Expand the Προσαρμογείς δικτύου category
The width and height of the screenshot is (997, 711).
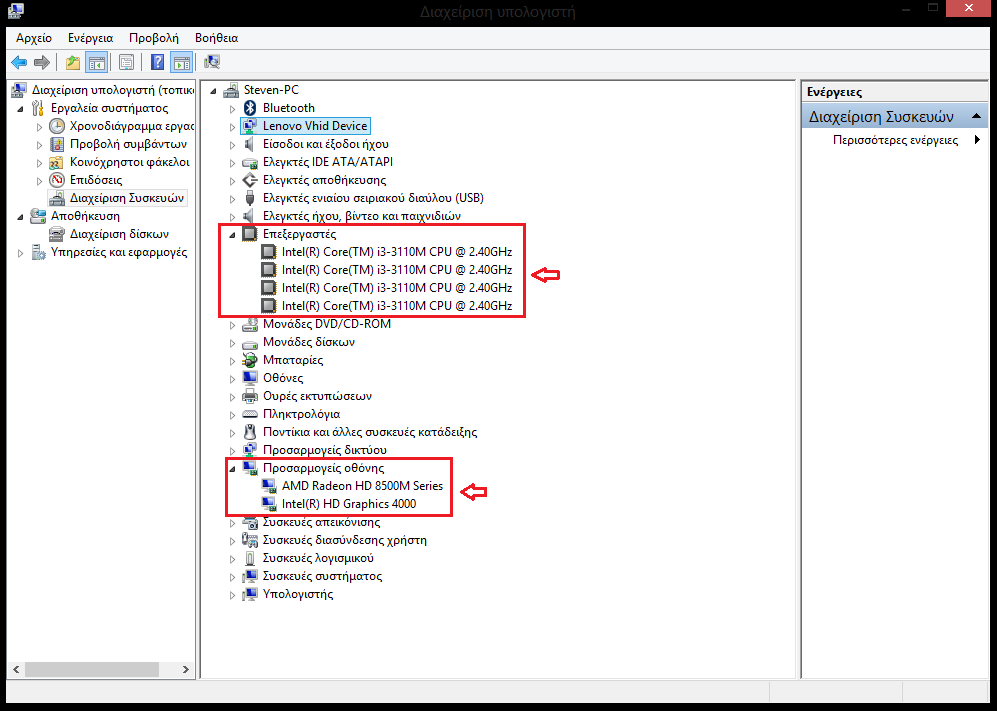pos(233,451)
